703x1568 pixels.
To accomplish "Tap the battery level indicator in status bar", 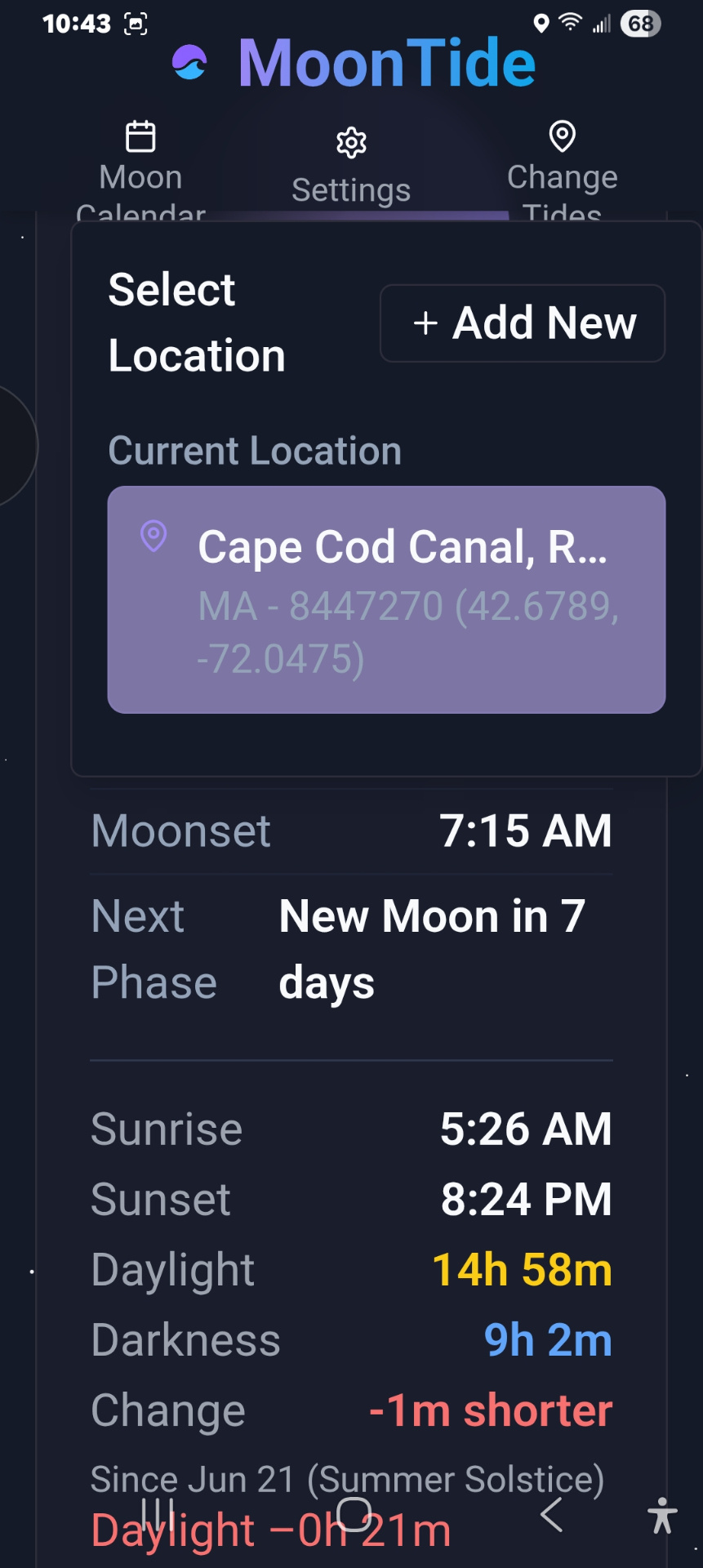I will (x=640, y=23).
